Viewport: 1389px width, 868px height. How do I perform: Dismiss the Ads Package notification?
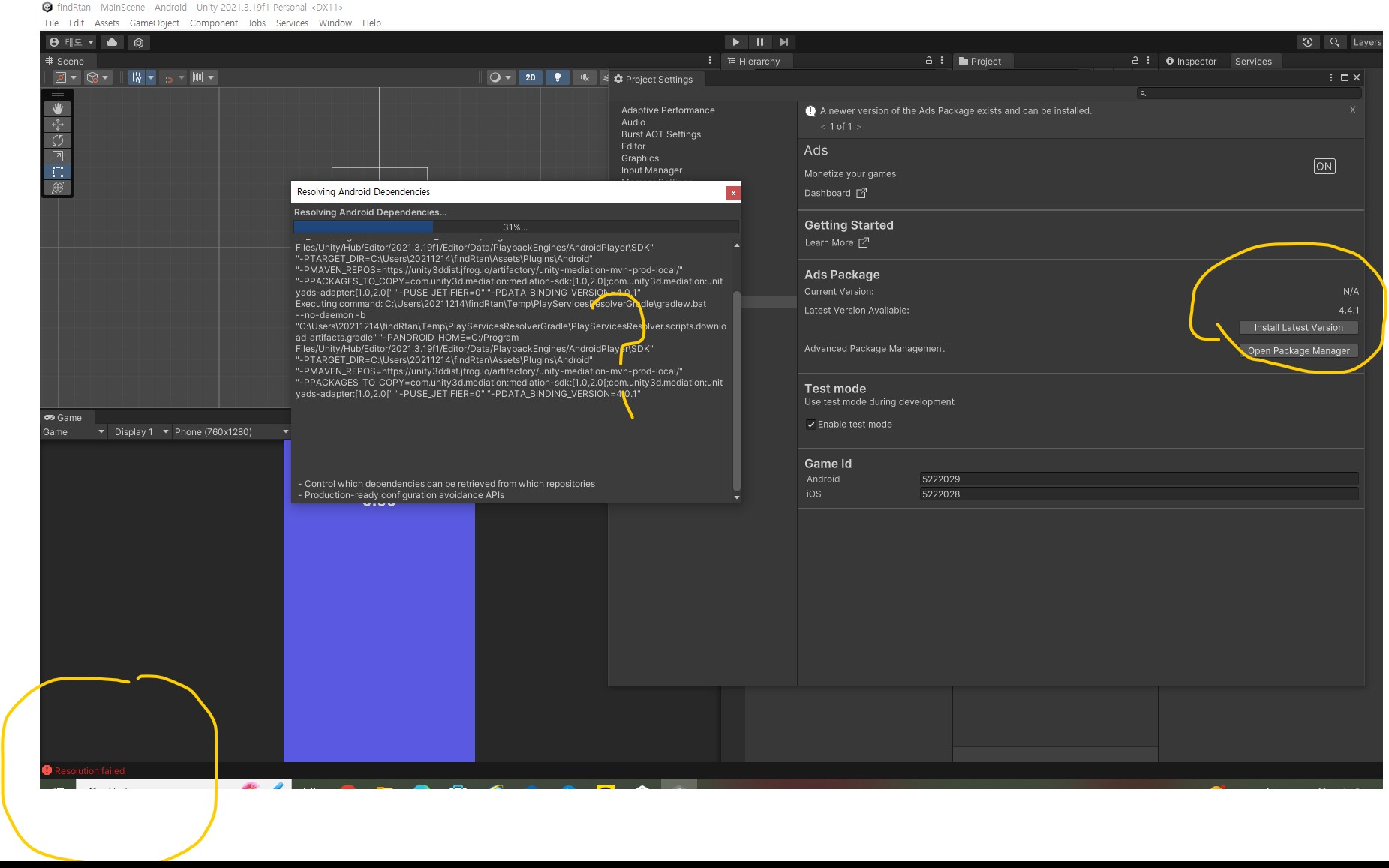[x=1353, y=110]
